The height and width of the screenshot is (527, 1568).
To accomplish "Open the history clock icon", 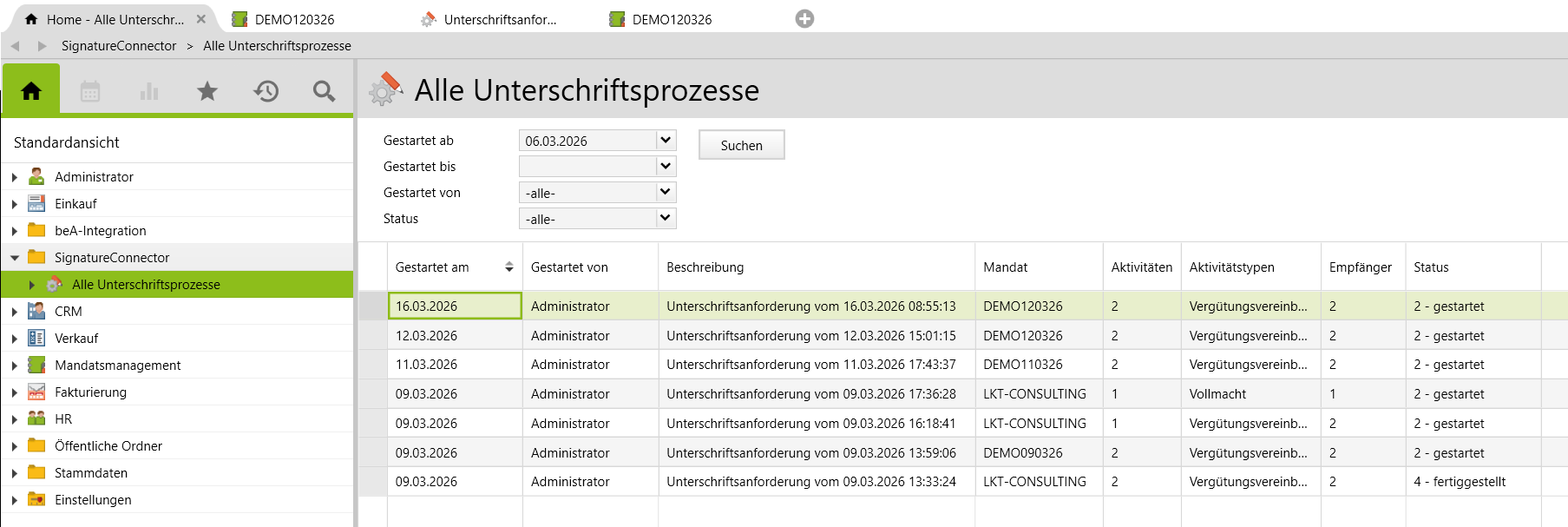I will tap(266, 91).
